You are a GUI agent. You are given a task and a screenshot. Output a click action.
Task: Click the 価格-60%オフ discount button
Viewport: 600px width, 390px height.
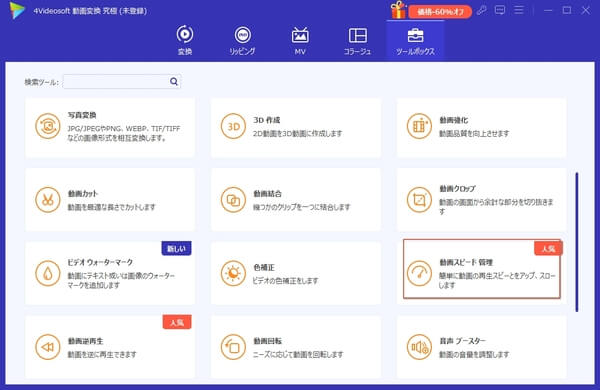pyautogui.click(x=440, y=12)
